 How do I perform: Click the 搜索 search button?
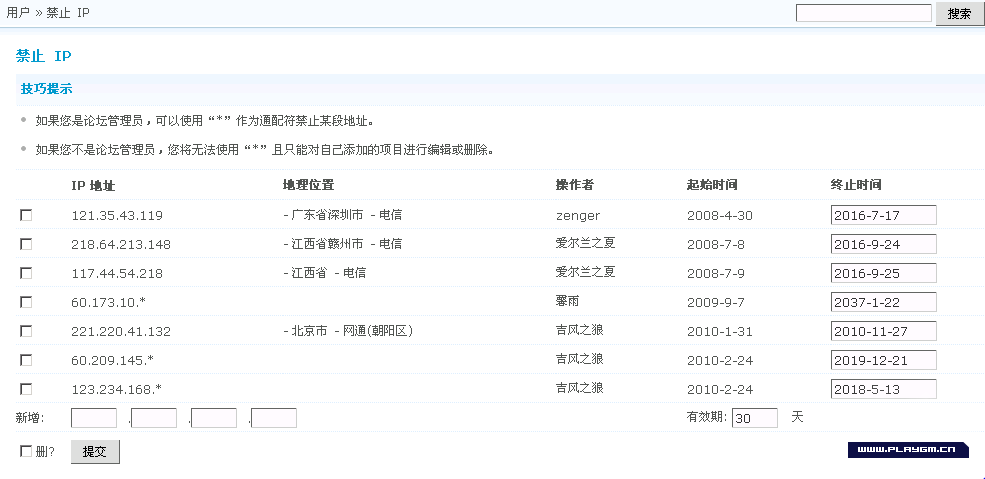tap(959, 14)
